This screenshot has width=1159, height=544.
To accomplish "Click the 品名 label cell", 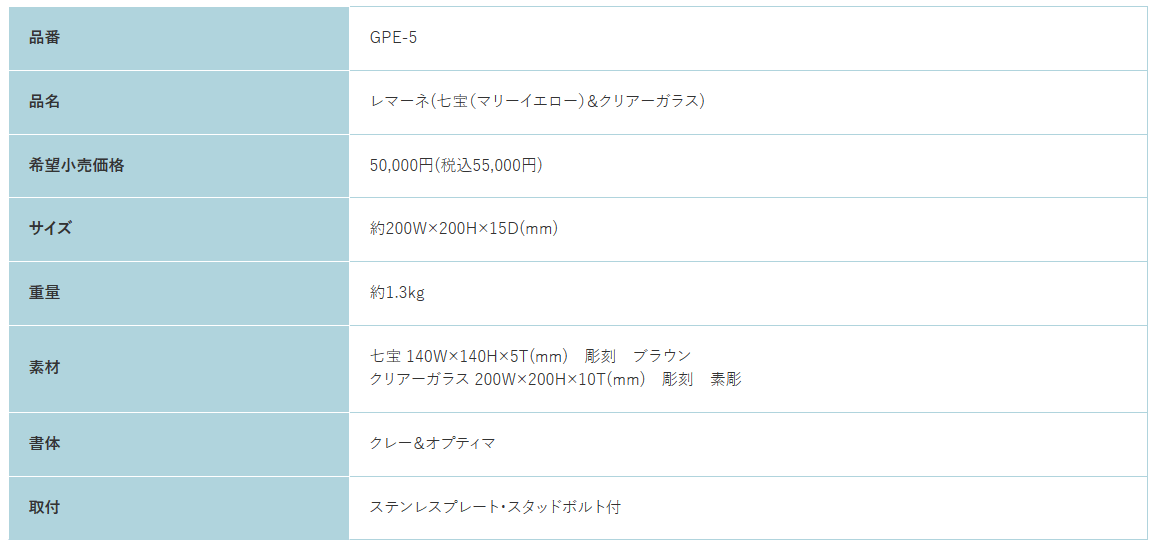I will pyautogui.click(x=179, y=102).
